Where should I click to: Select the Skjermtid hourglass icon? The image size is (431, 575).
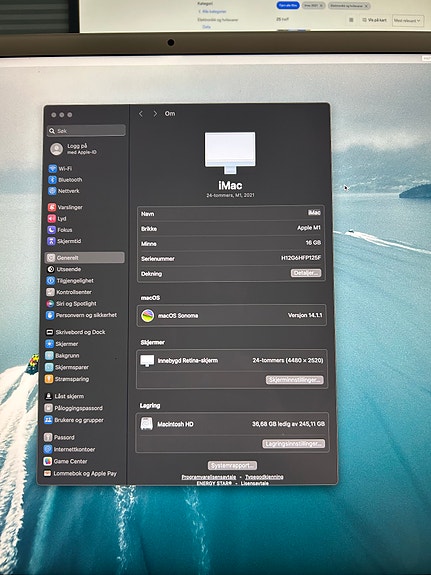[51, 241]
